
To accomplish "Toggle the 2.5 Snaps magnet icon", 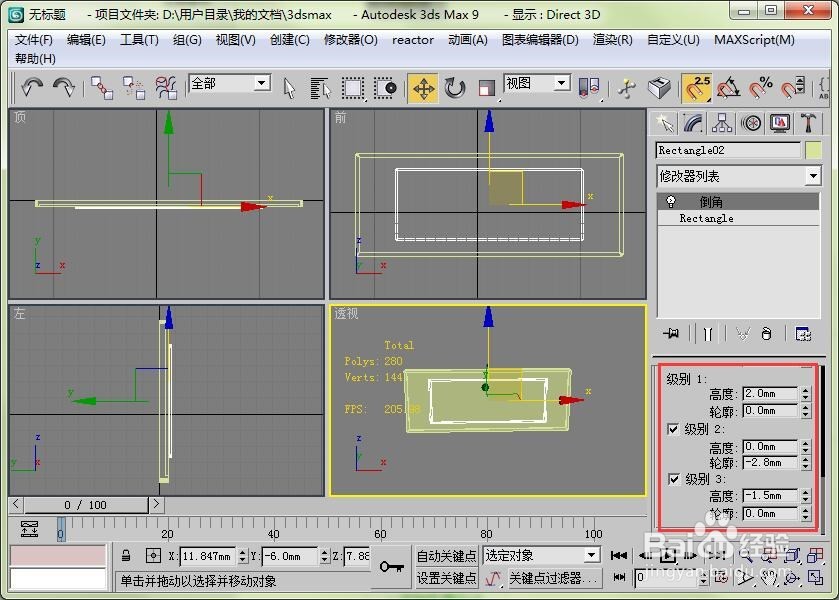I will coord(697,87).
